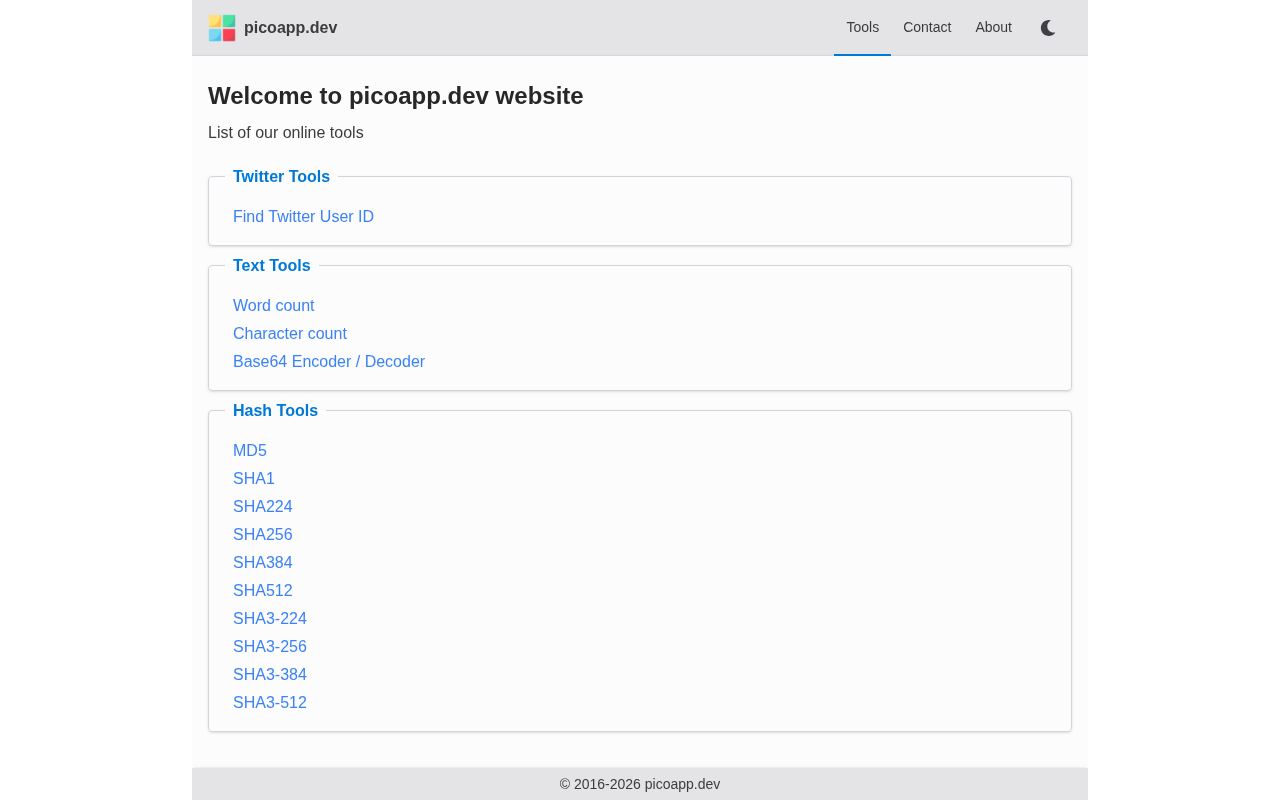1280x800 pixels.
Task: Open the Find Twitter User ID tool
Action: (x=303, y=217)
